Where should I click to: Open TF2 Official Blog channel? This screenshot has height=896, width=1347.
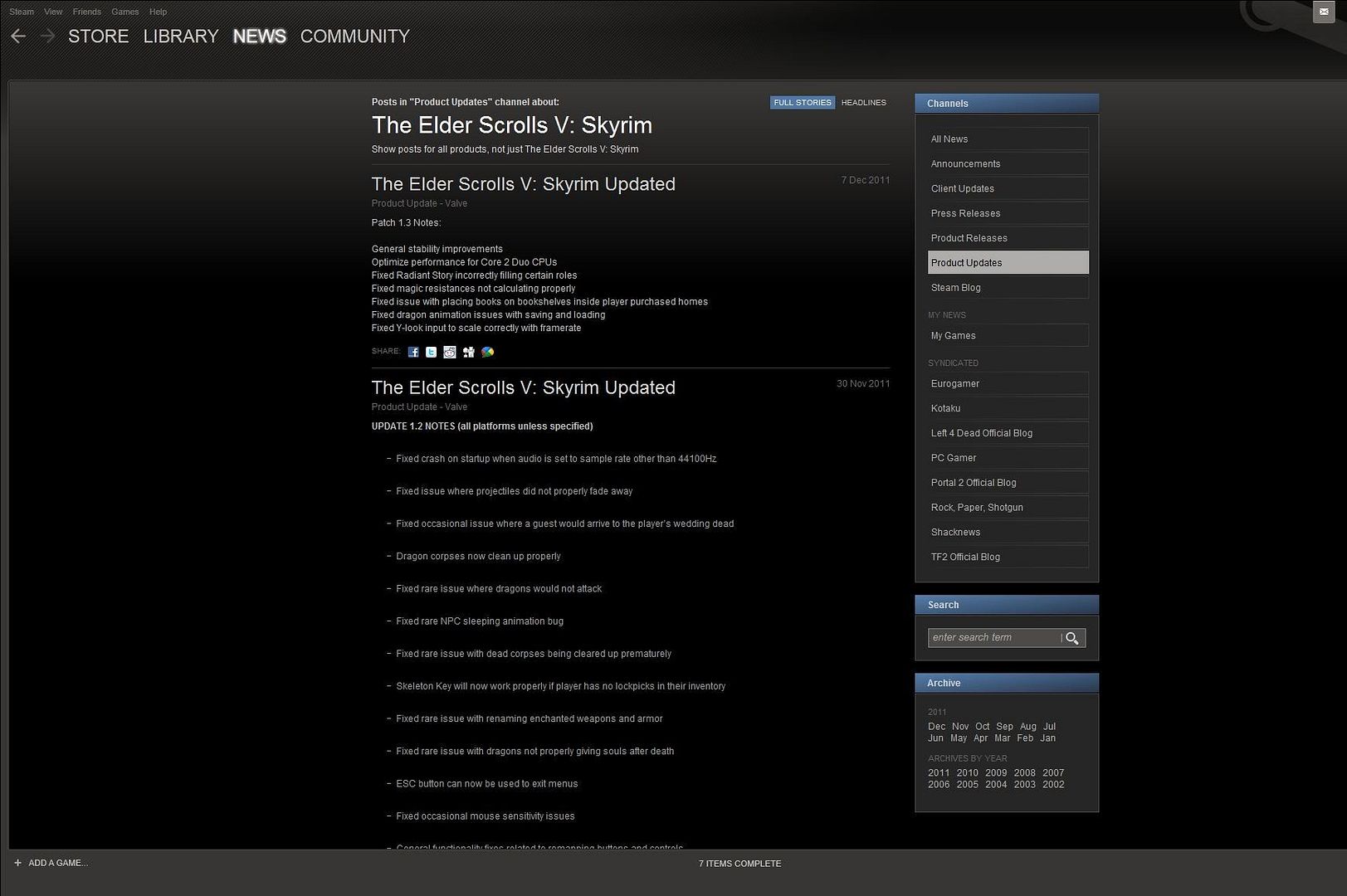[x=1008, y=557]
